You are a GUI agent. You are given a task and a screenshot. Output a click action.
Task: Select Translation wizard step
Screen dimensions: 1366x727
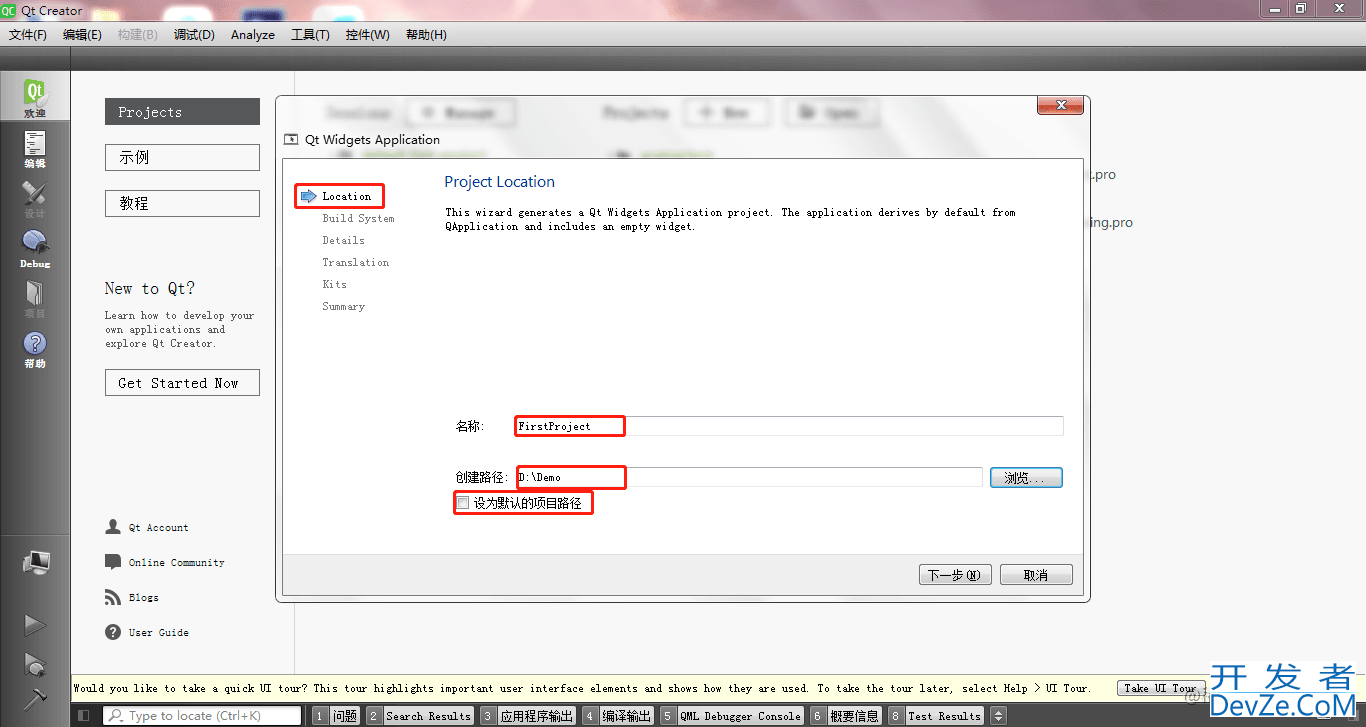pyautogui.click(x=355, y=262)
